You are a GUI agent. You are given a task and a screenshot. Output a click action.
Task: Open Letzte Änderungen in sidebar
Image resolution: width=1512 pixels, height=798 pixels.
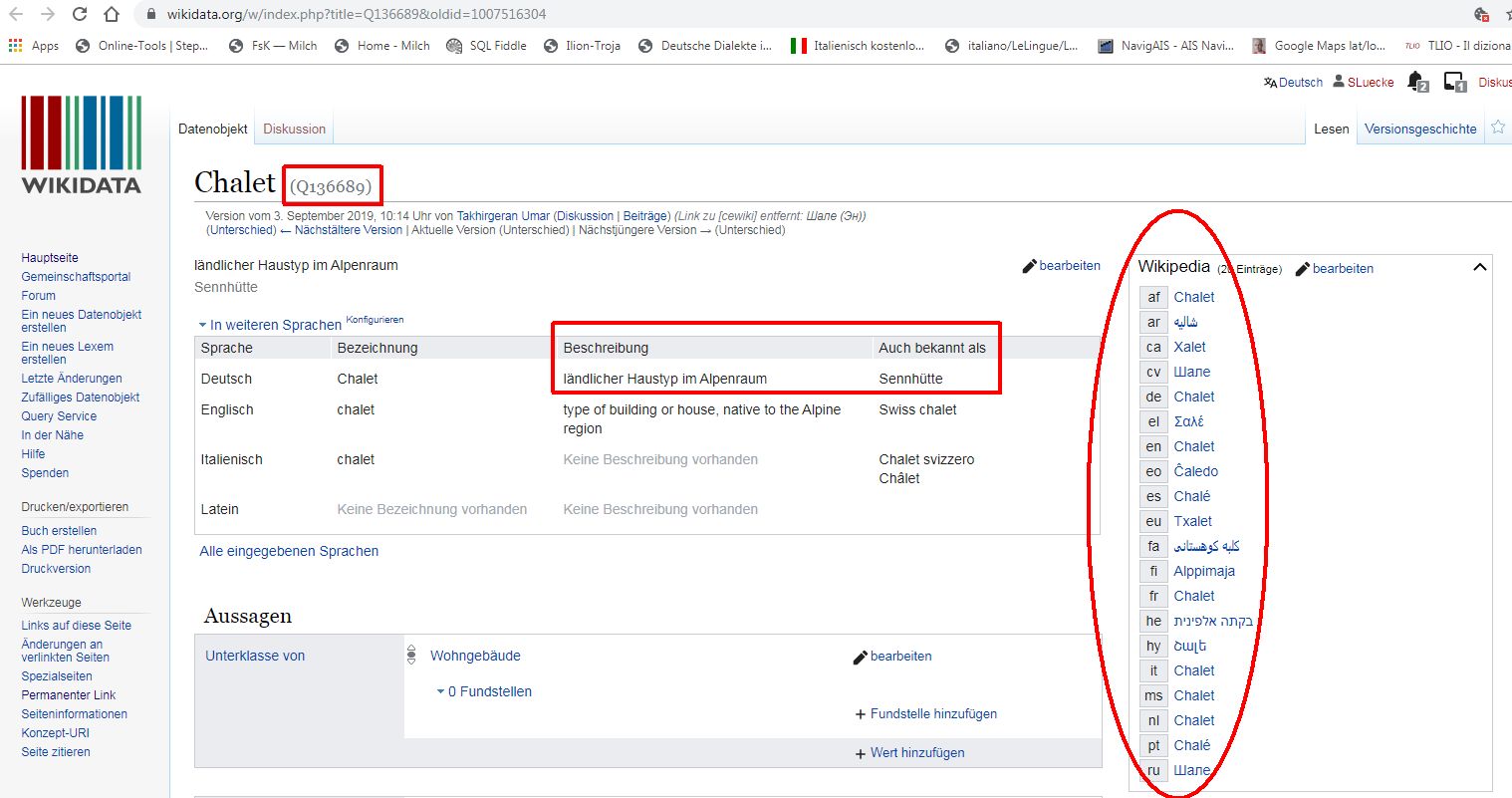click(72, 379)
